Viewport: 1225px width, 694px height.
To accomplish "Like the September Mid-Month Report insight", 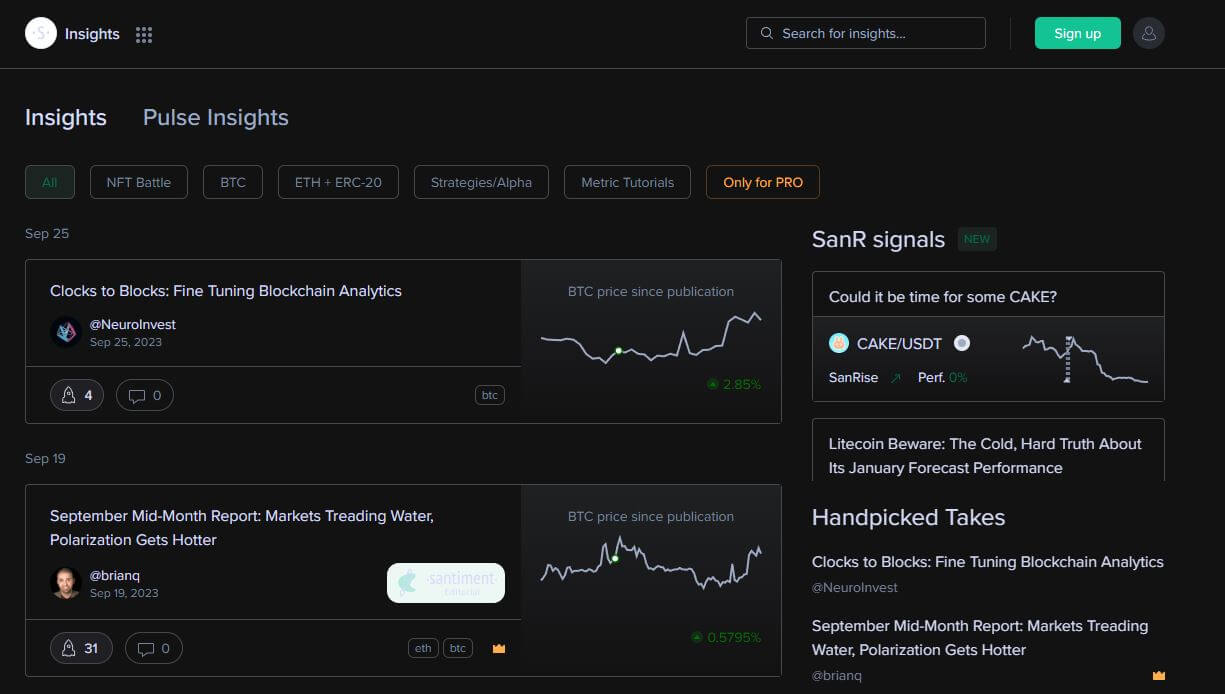I will (81, 648).
